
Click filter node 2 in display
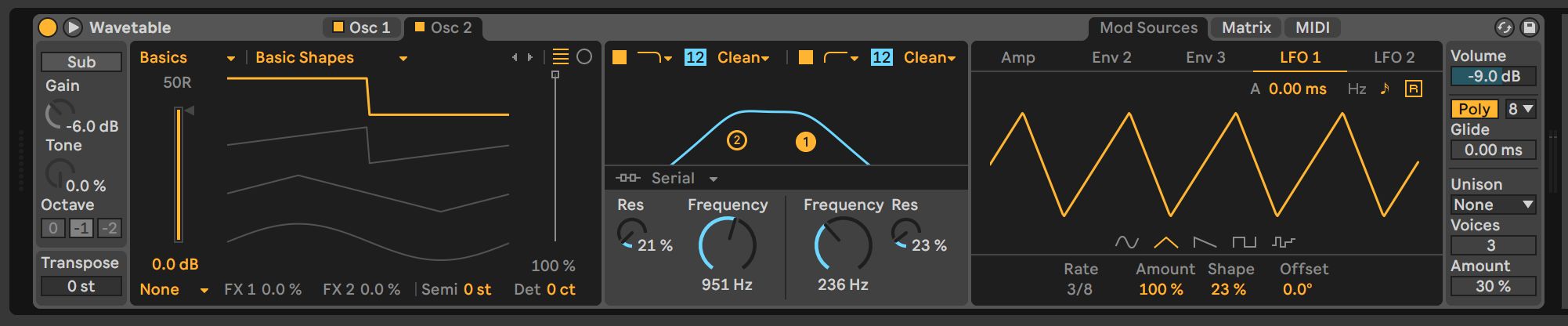736,140
